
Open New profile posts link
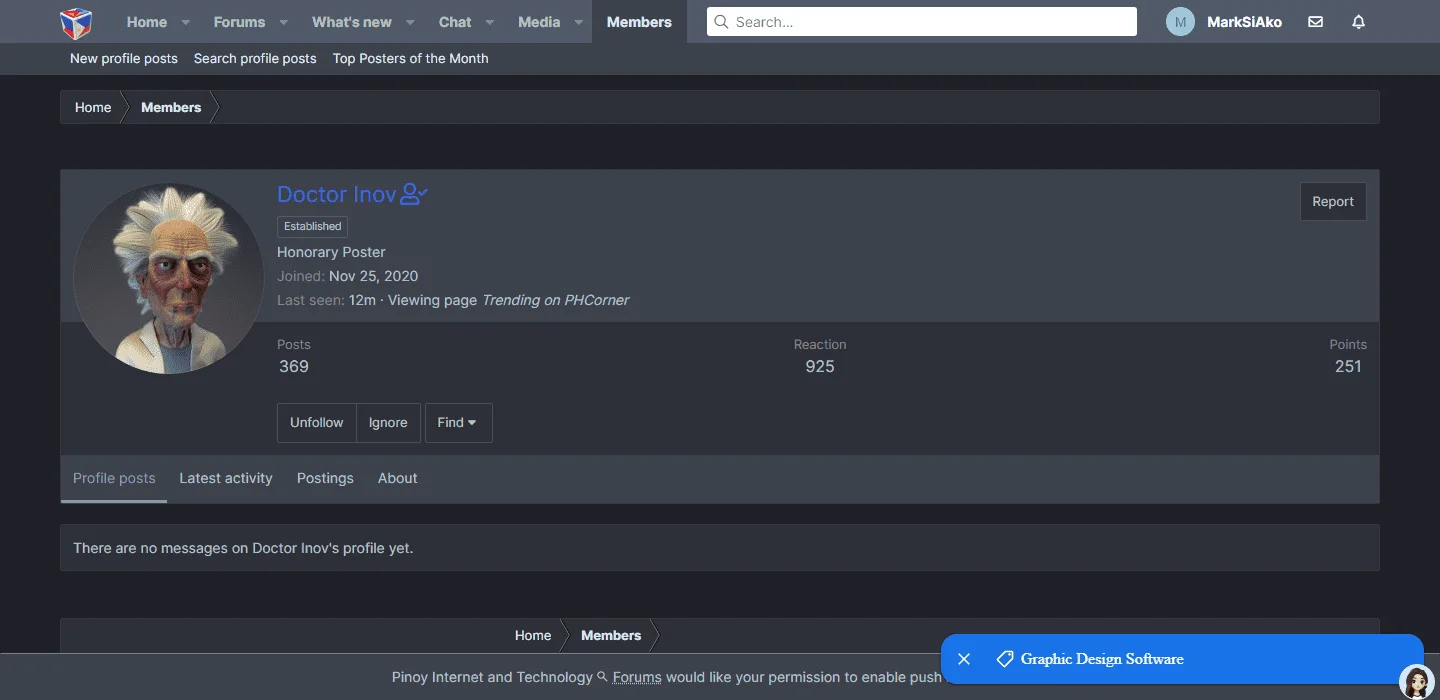[x=124, y=59]
